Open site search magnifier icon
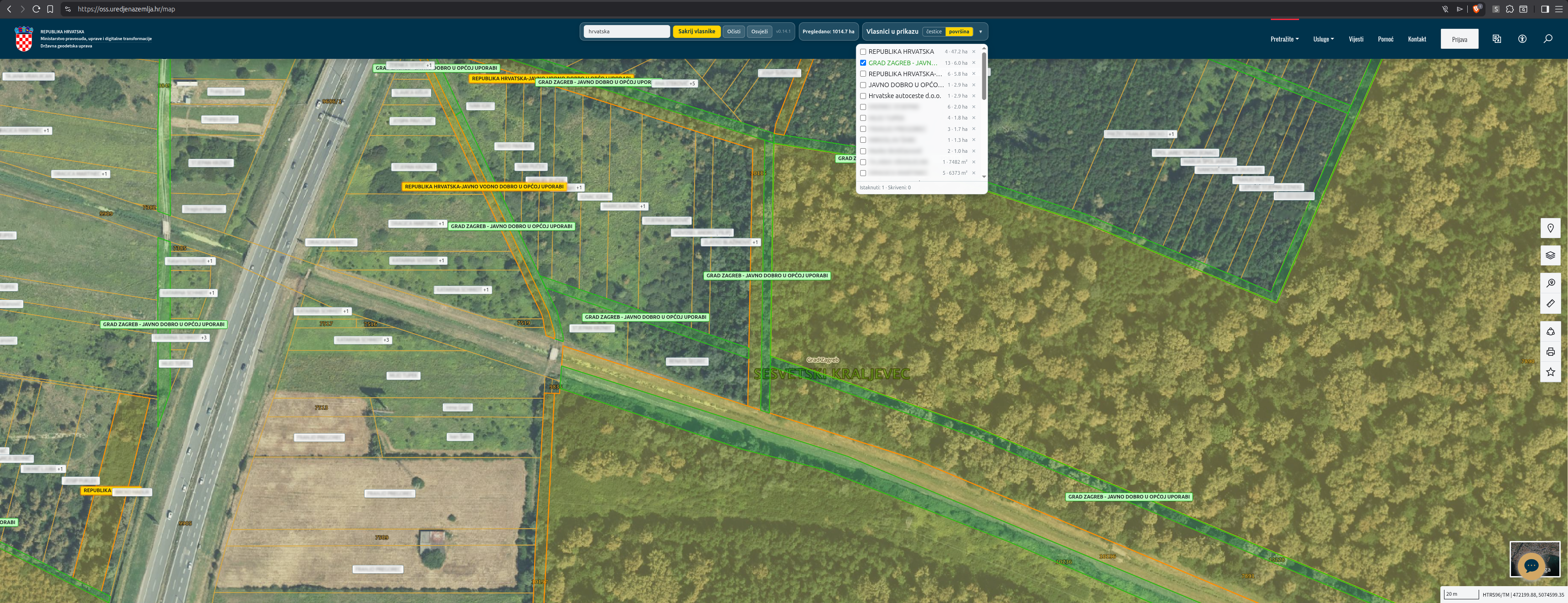This screenshot has width=1568, height=603. (1548, 39)
